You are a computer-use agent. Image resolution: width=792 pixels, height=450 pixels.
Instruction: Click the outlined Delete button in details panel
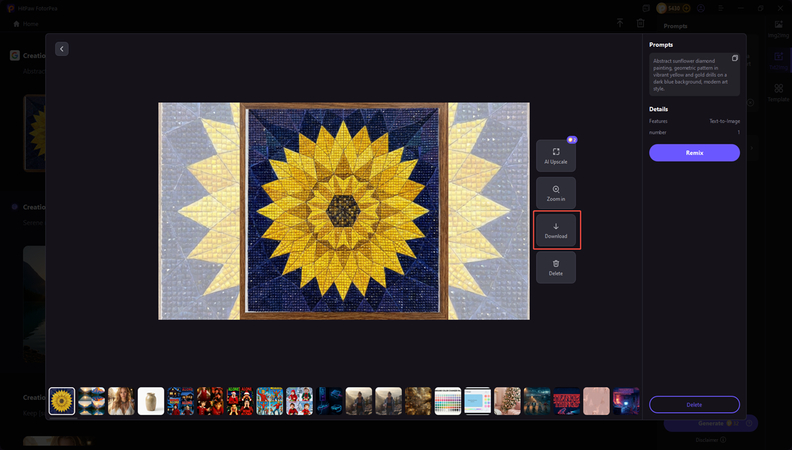(695, 405)
